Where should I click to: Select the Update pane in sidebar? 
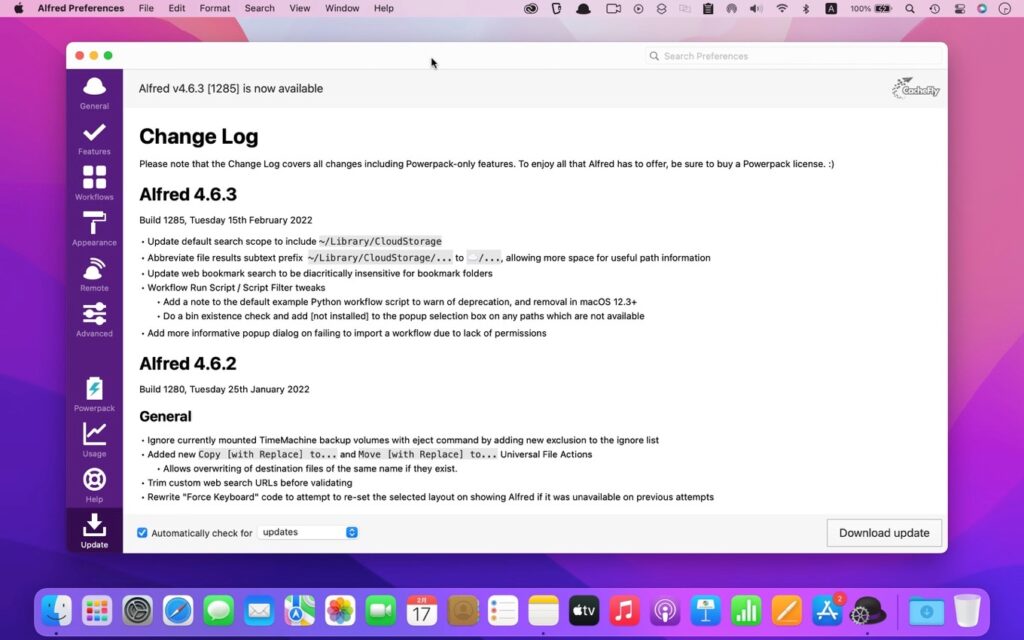94,530
